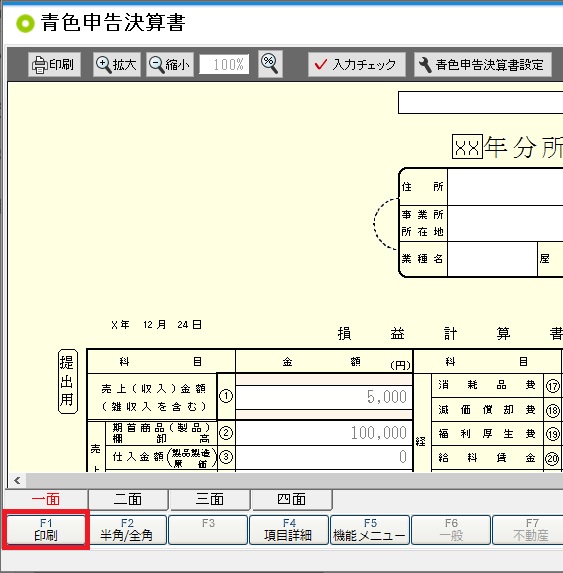Toggle F2 半角/全角 input mode
563x573 pixels.
(x=127, y=530)
